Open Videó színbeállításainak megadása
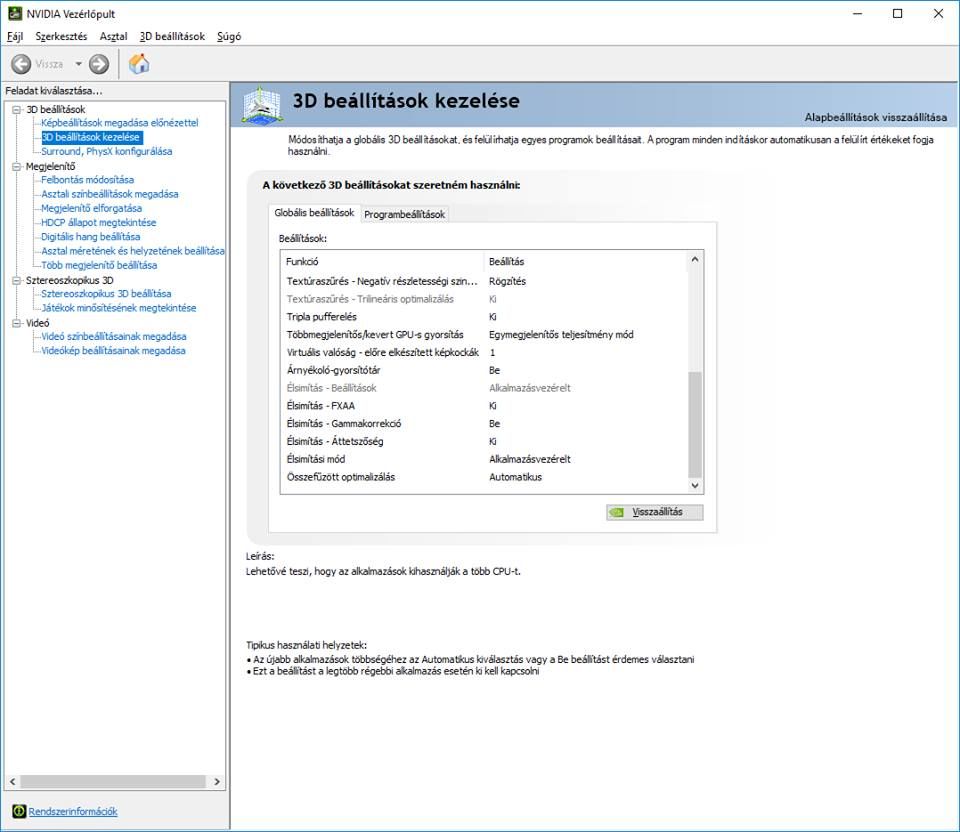 tap(113, 336)
